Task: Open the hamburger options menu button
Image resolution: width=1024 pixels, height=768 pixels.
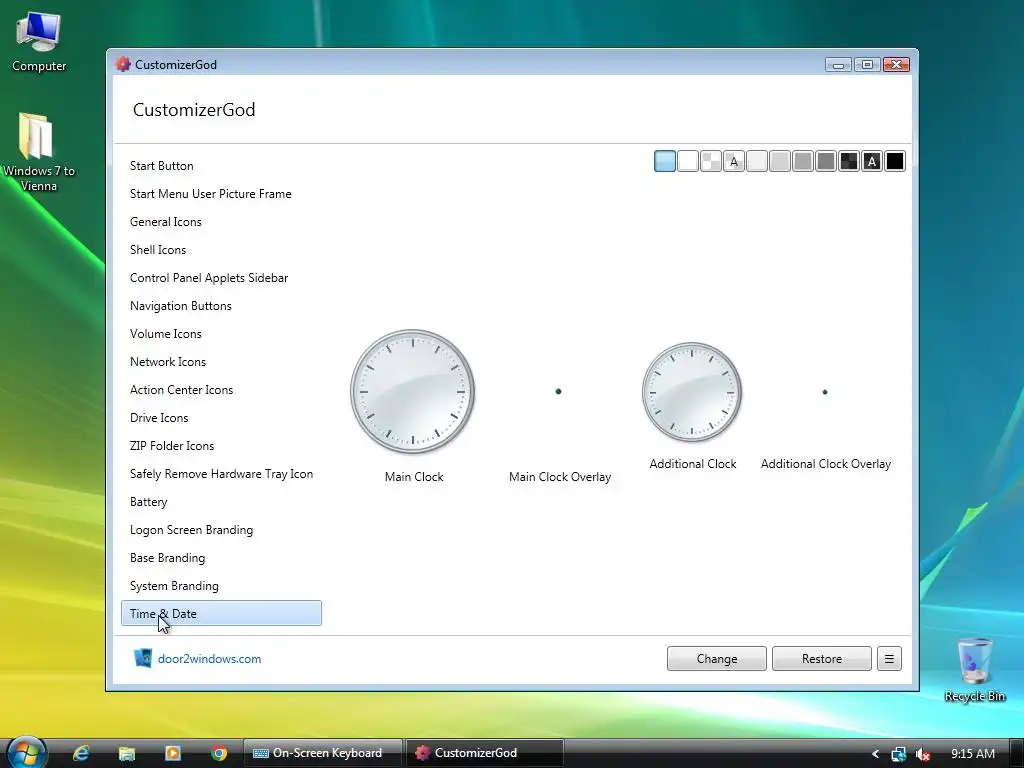Action: (889, 659)
